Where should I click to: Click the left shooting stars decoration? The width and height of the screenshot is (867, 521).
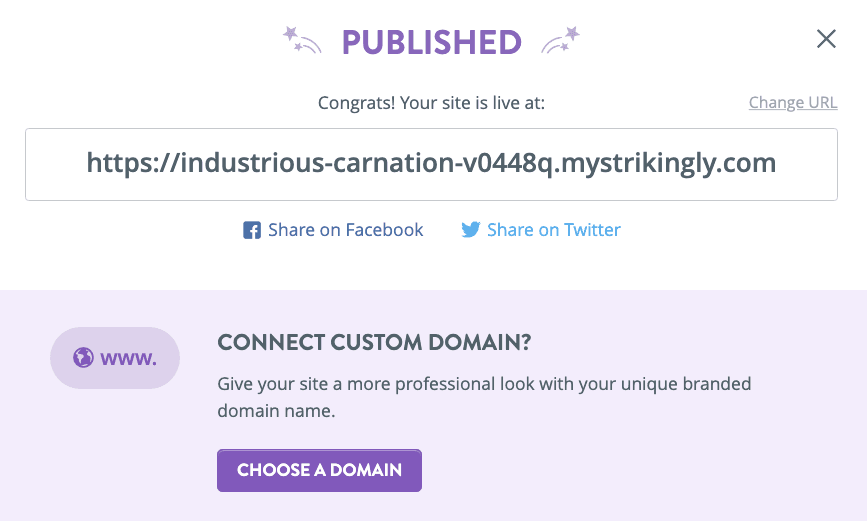303,41
